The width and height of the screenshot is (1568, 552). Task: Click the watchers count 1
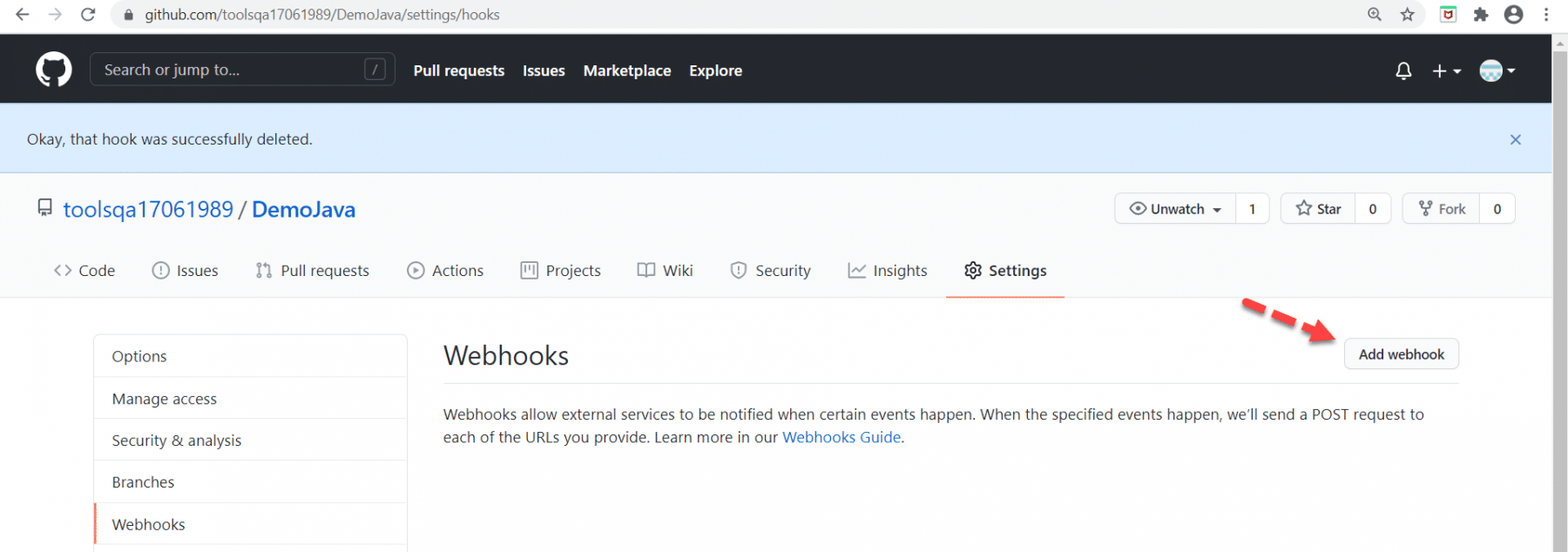tap(1252, 209)
